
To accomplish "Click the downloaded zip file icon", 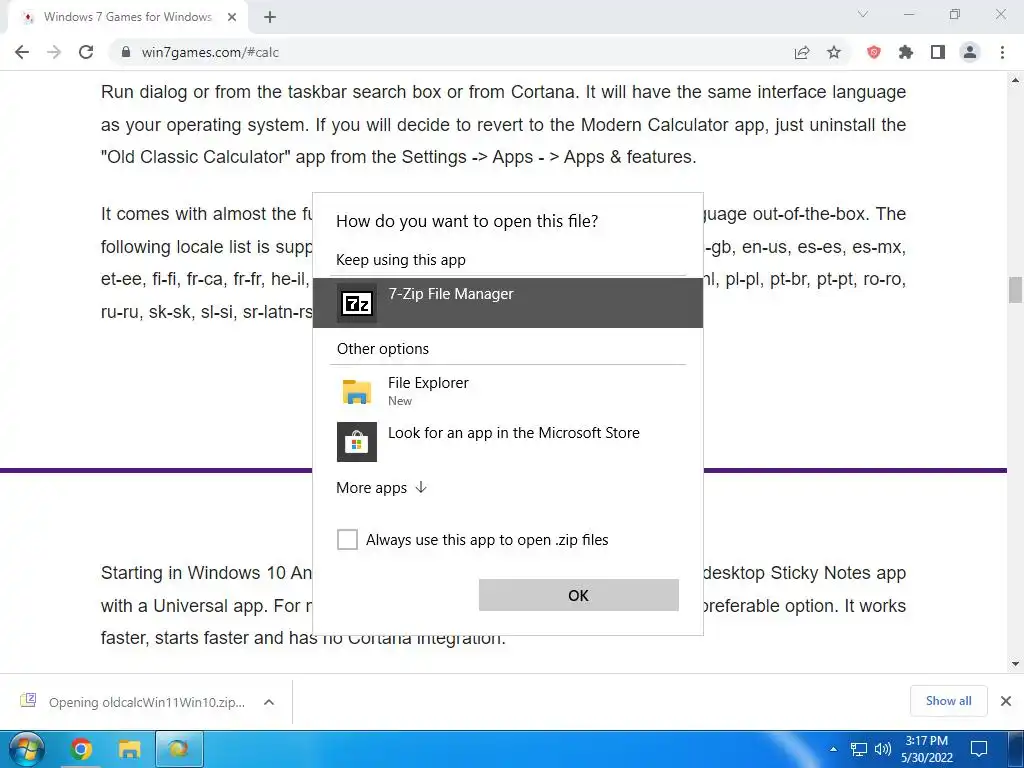I will tap(29, 701).
